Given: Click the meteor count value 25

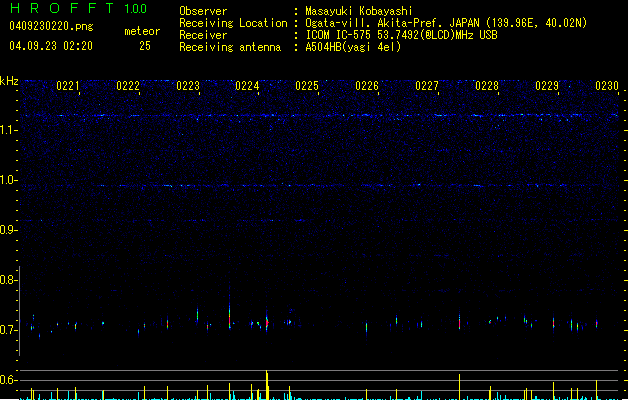Looking at the screenshot, I should (x=145, y=45).
